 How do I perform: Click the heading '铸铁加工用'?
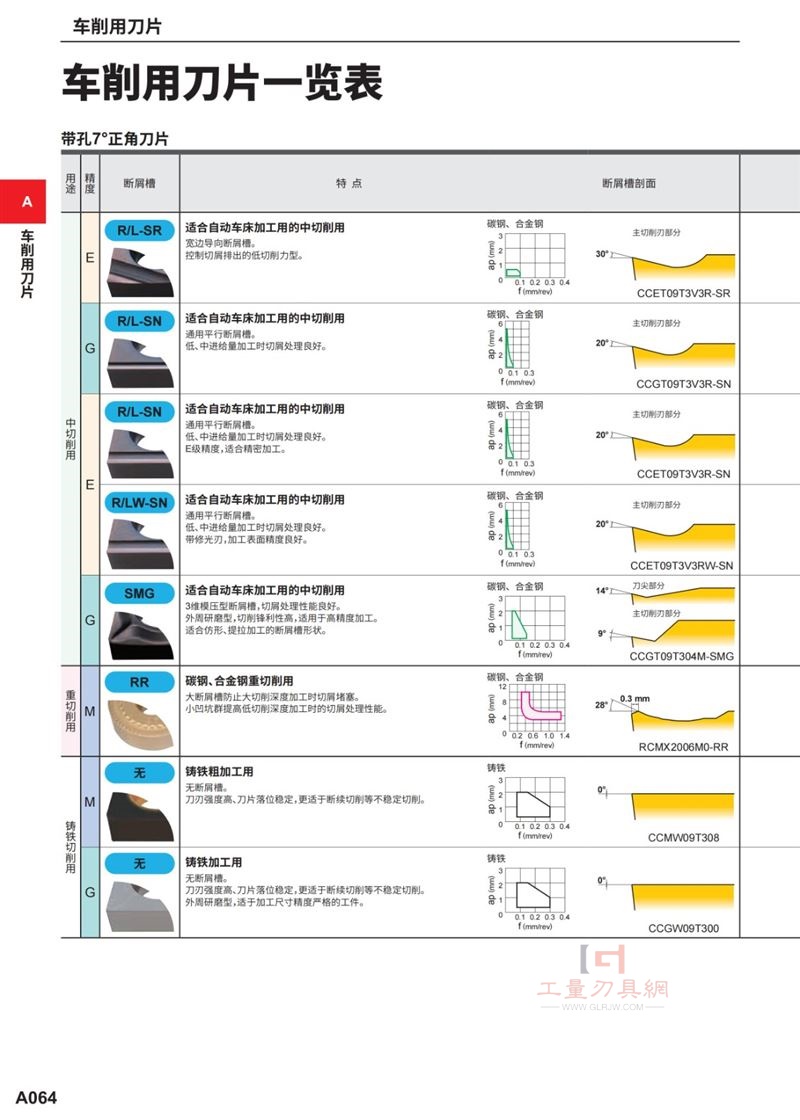click(x=214, y=862)
